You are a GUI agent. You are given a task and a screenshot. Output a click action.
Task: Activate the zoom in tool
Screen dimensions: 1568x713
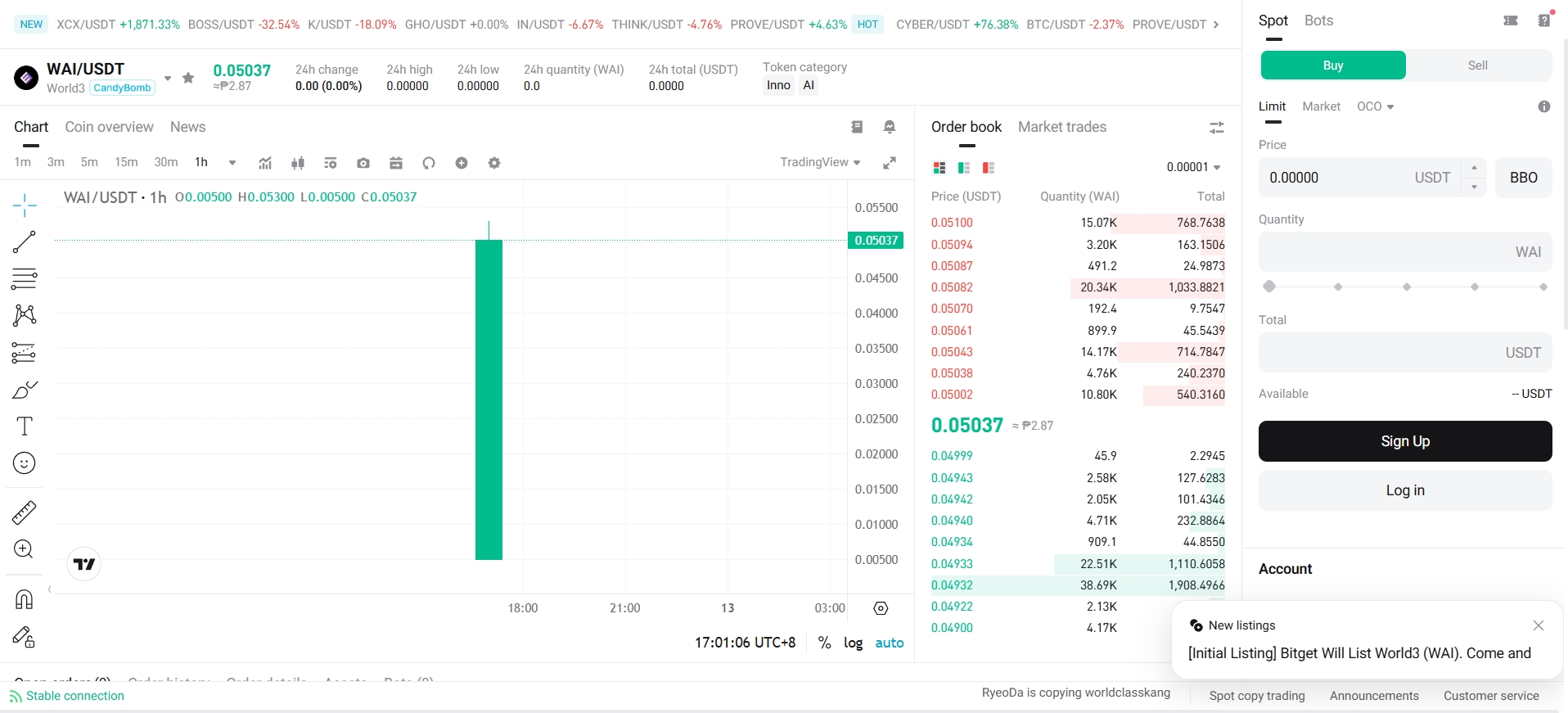[x=25, y=549]
